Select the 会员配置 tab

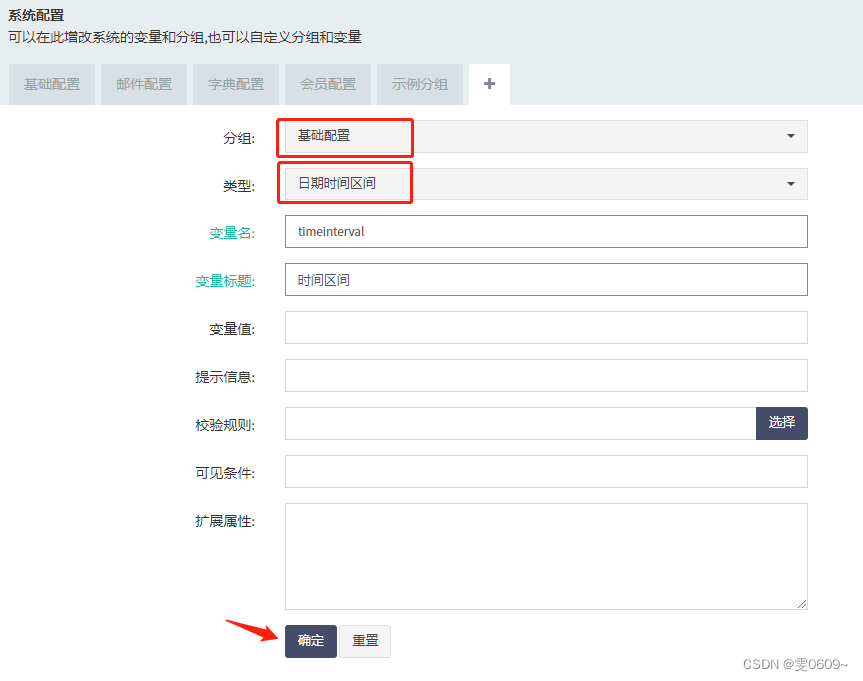click(327, 84)
